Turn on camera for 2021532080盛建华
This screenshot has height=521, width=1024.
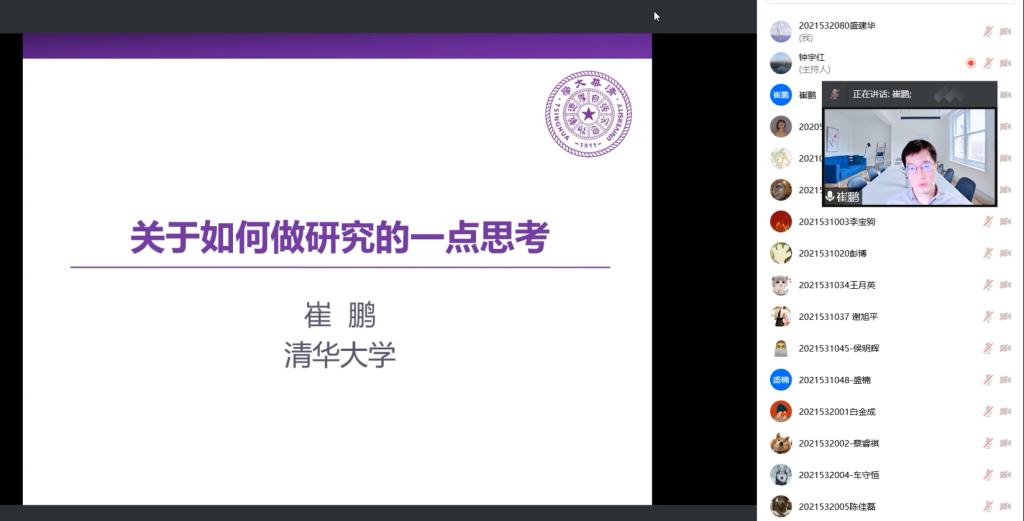click(x=1005, y=31)
